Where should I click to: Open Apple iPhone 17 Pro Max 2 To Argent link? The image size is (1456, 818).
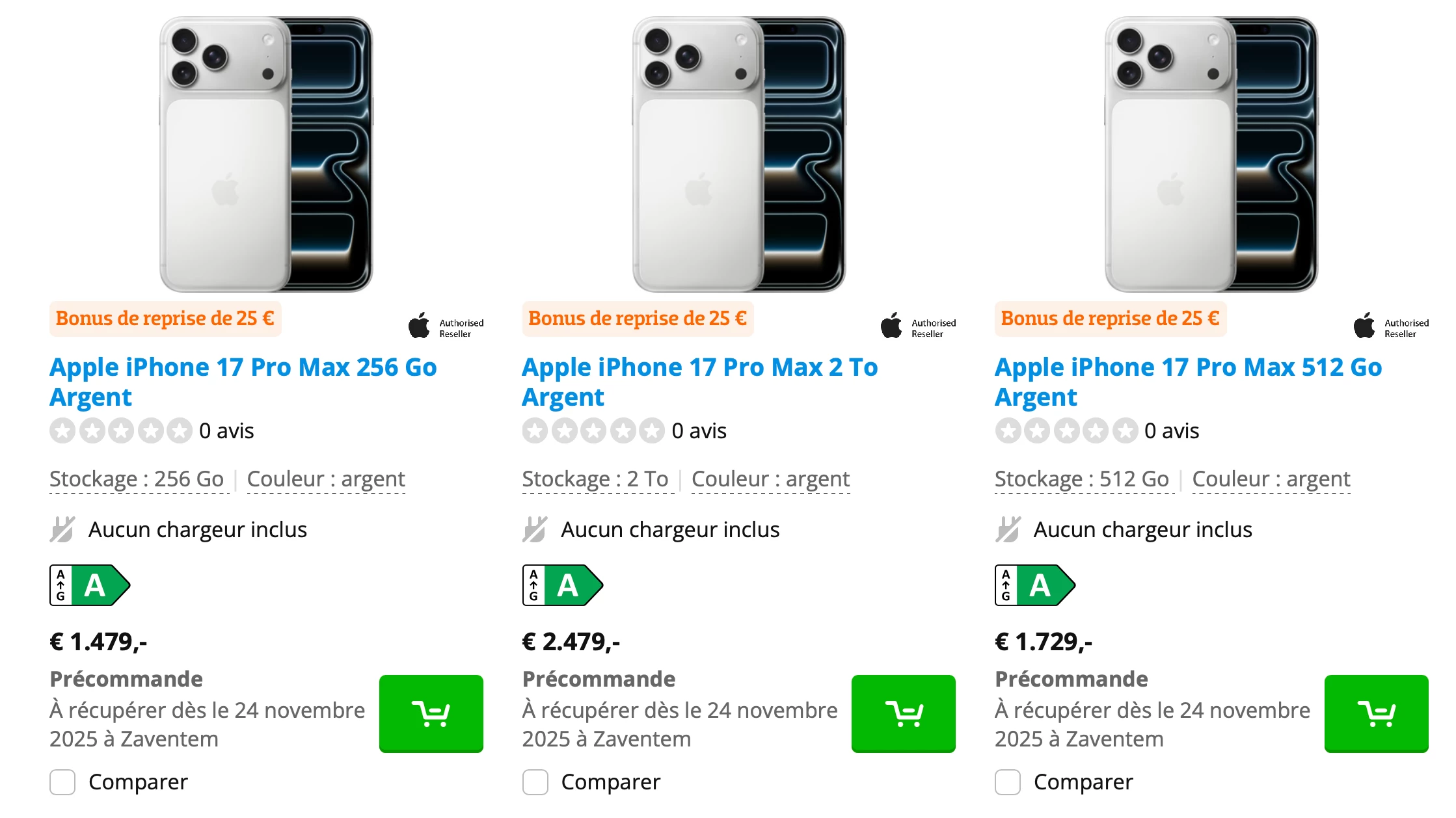[x=699, y=382]
